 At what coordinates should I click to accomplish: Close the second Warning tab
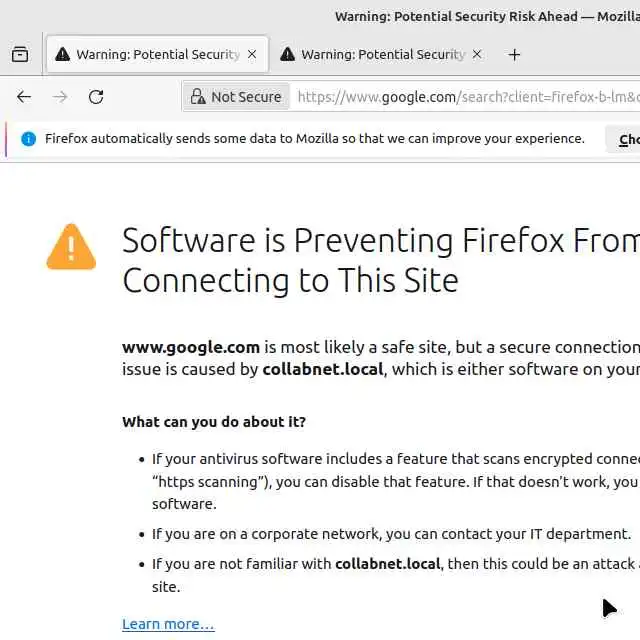[477, 55]
